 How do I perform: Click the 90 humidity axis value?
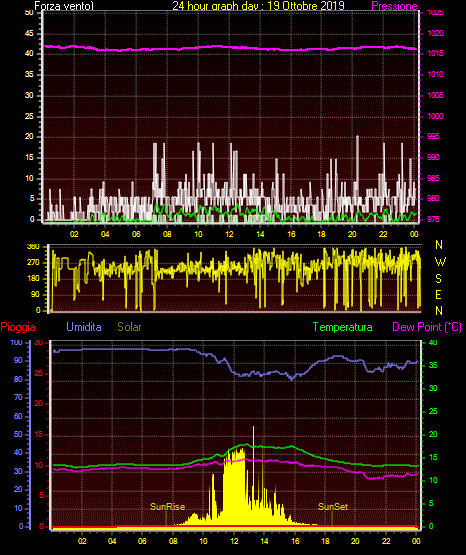point(18,360)
